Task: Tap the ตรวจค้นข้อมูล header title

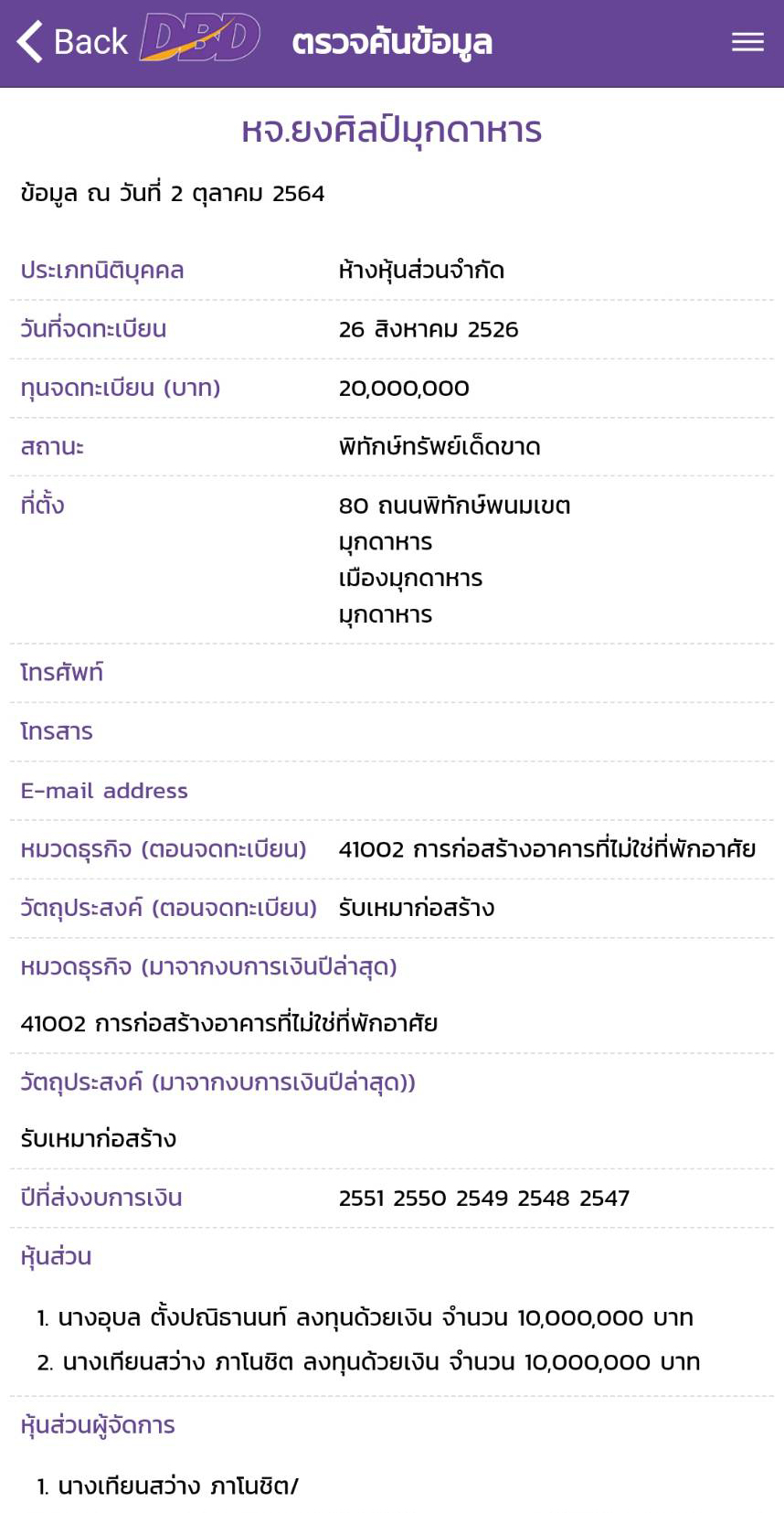Action: pyautogui.click(x=392, y=42)
